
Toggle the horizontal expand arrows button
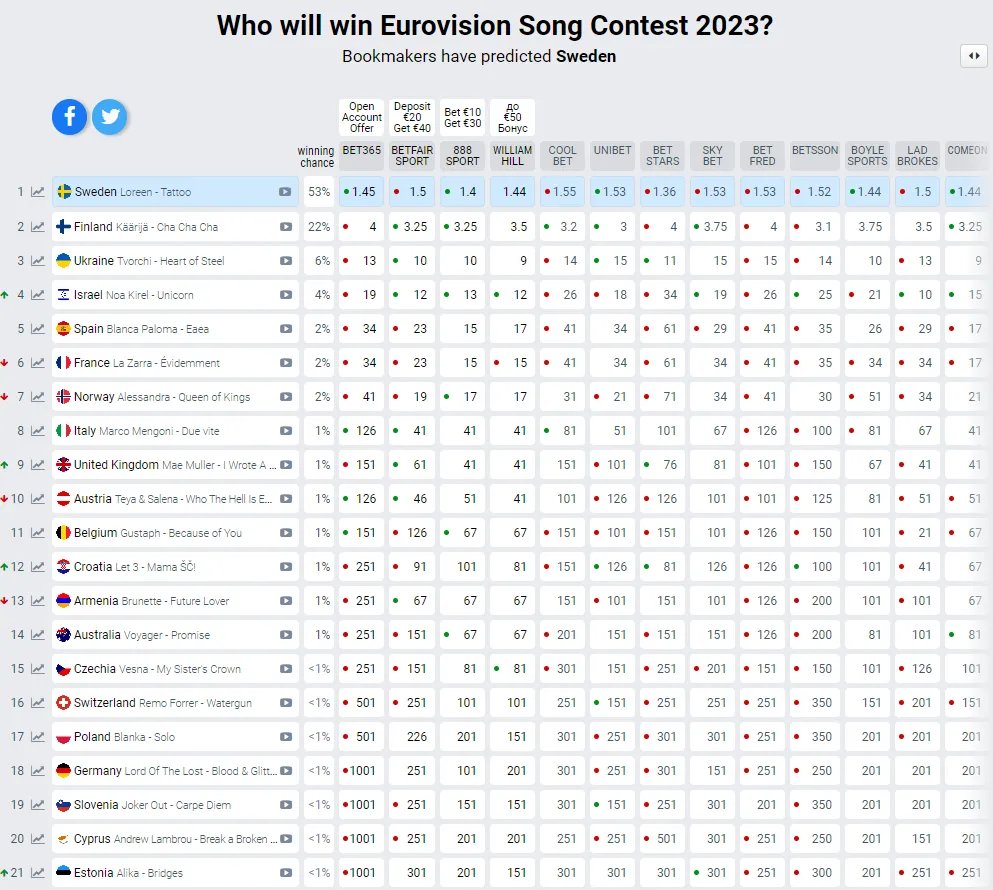tap(973, 56)
